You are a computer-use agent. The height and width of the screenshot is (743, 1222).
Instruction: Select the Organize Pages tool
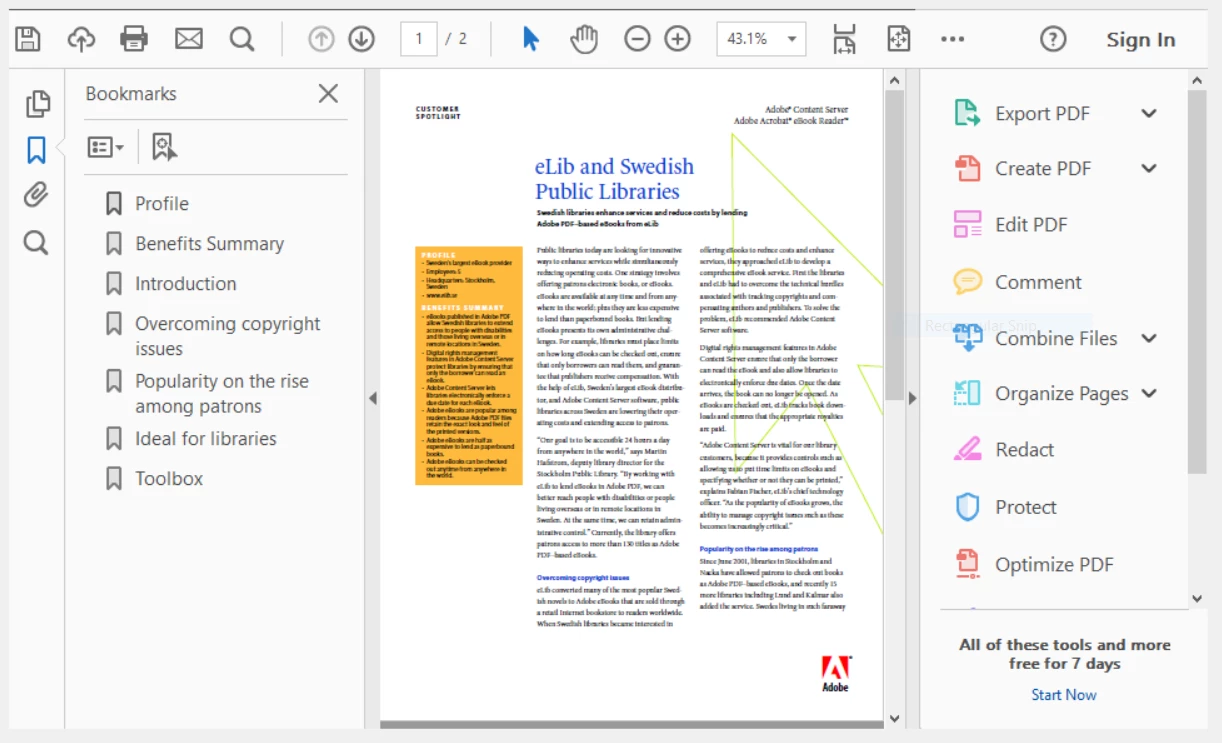tap(1062, 393)
